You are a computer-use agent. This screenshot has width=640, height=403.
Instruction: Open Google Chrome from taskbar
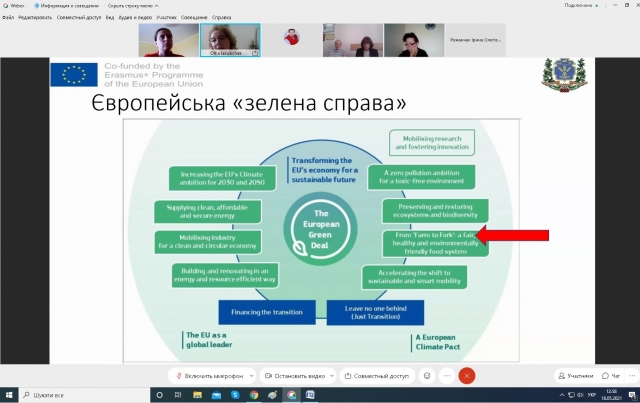point(254,395)
